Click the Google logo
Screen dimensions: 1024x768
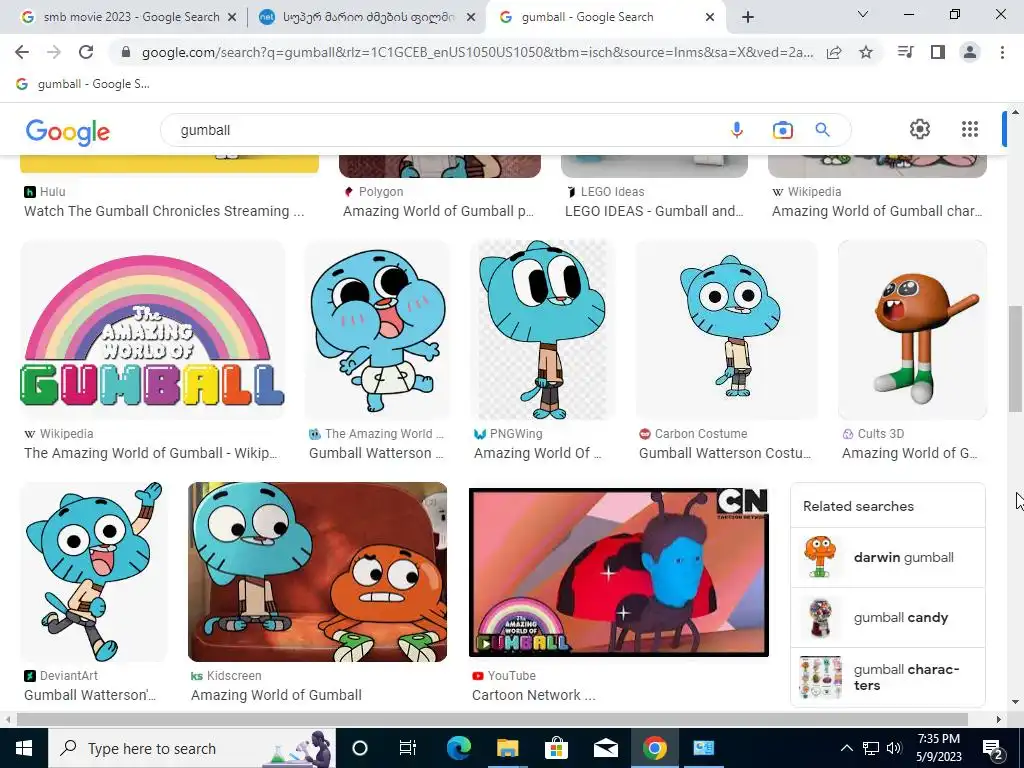68,132
